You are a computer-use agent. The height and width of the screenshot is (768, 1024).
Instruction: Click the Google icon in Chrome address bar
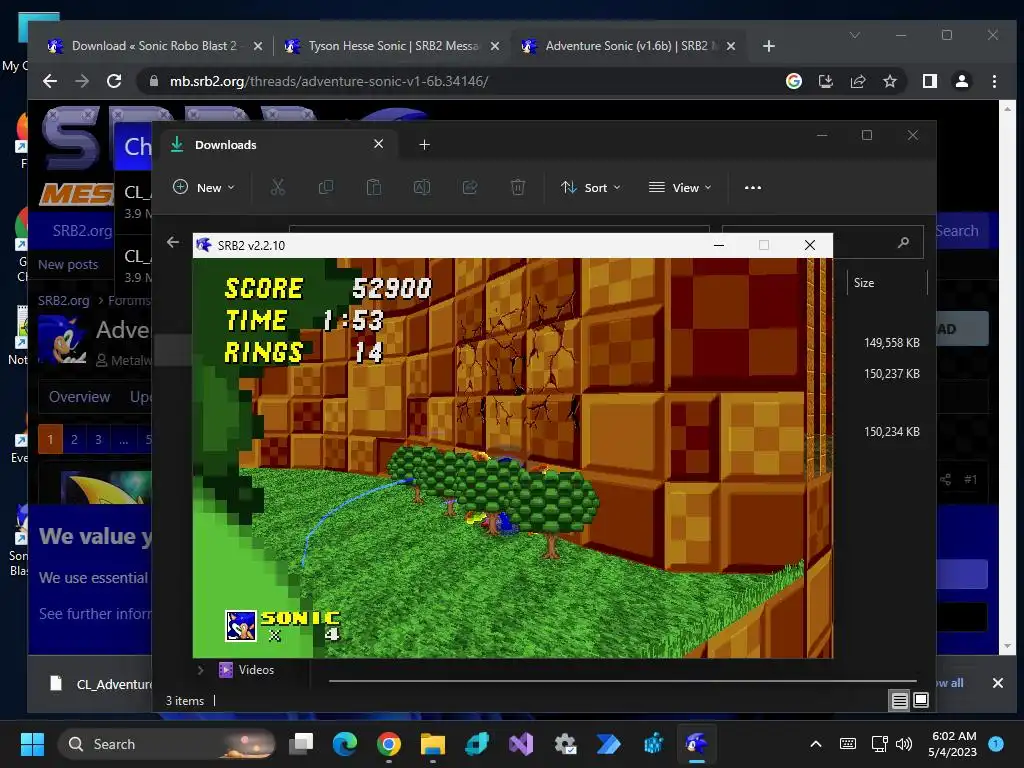(793, 81)
